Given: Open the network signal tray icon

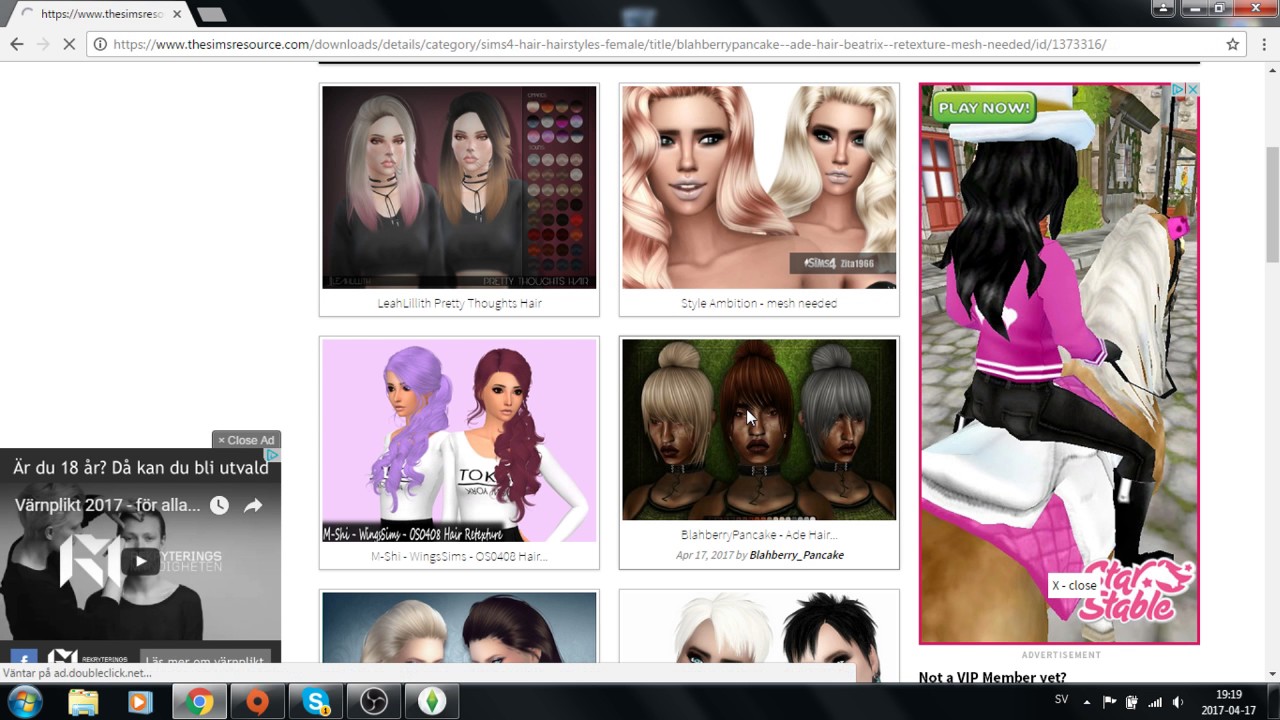Looking at the screenshot, I should click(x=1155, y=702).
